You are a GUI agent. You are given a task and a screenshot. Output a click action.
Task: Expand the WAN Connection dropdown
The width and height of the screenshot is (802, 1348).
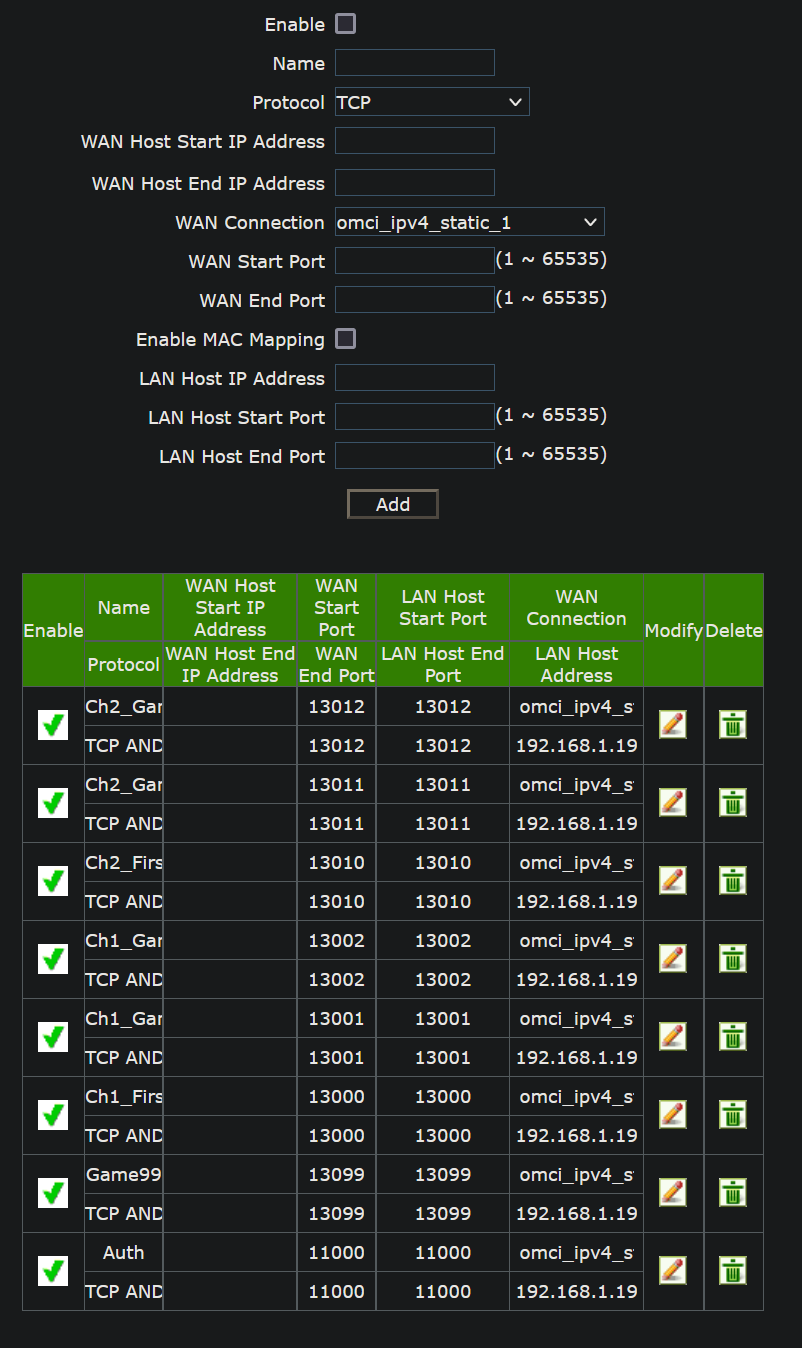[470, 222]
